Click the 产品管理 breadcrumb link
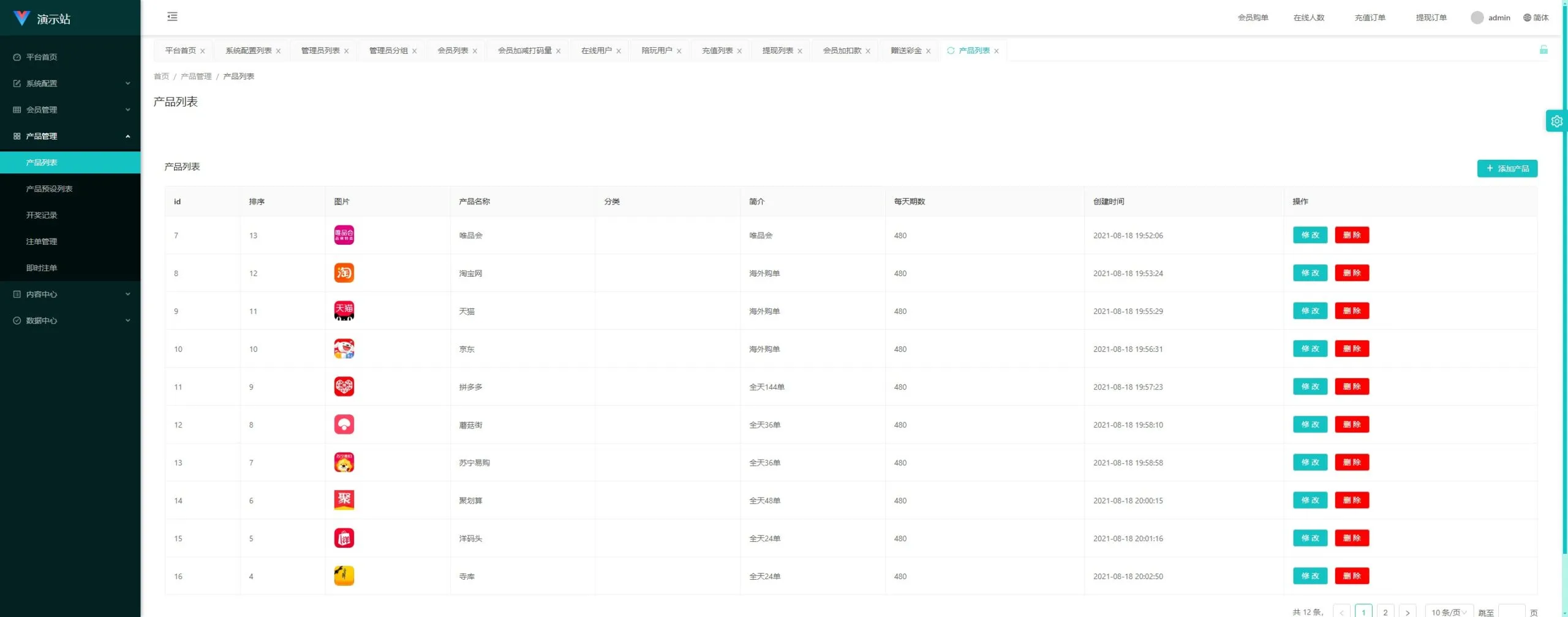Image resolution: width=1568 pixels, height=617 pixels. tap(196, 77)
